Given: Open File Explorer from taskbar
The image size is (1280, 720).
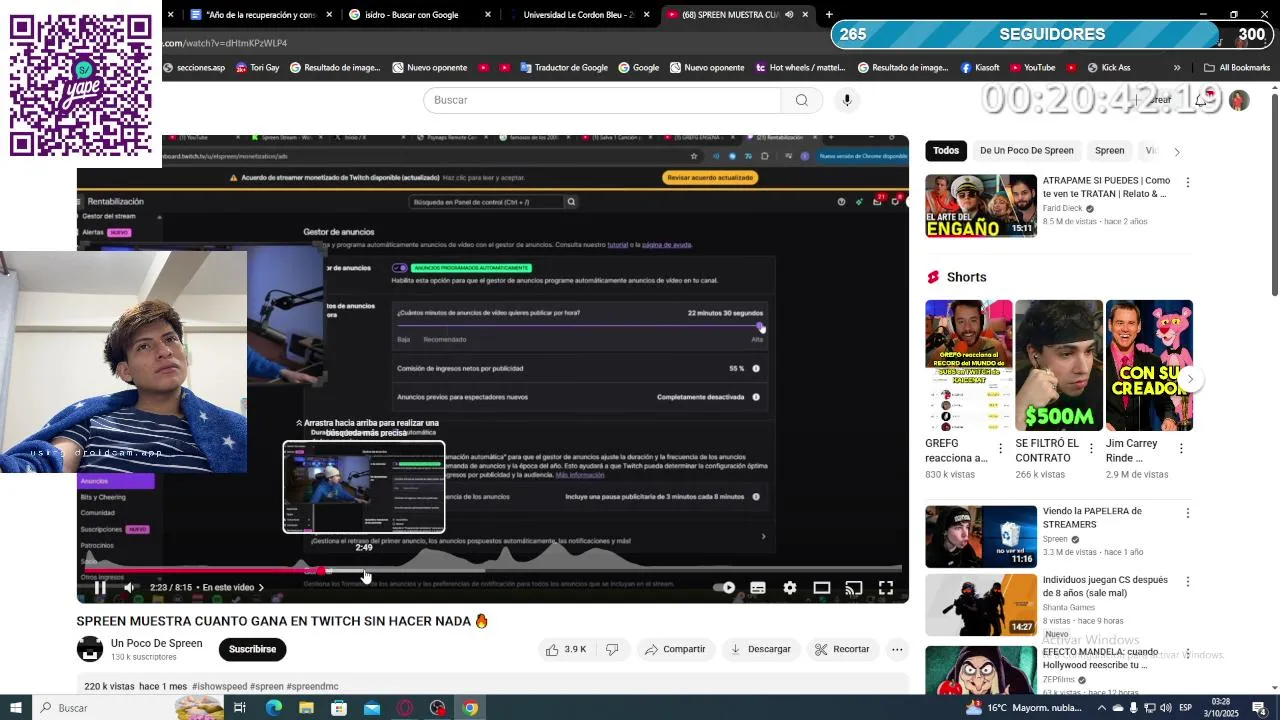Looking at the screenshot, I should (x=306, y=708).
